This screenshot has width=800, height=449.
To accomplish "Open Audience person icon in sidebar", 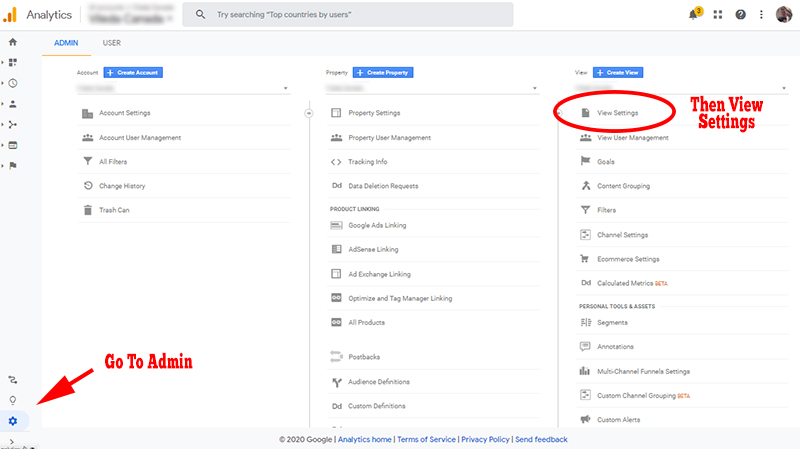I will [13, 104].
